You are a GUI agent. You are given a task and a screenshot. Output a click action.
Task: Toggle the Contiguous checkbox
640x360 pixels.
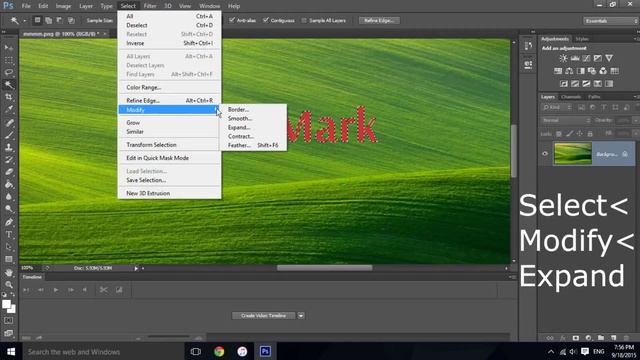266,20
